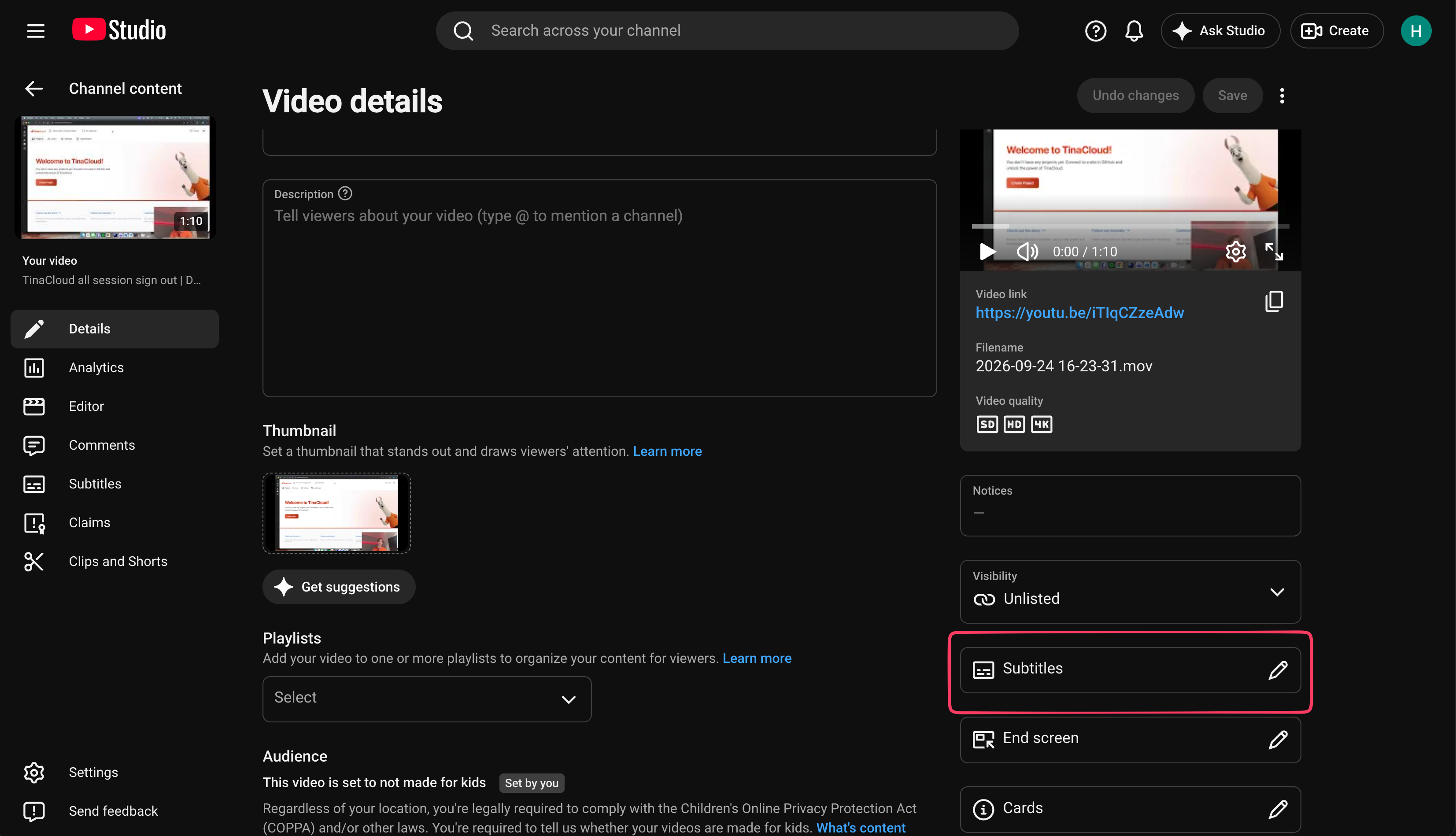
Task: Click the Description help icon
Action: (345, 193)
